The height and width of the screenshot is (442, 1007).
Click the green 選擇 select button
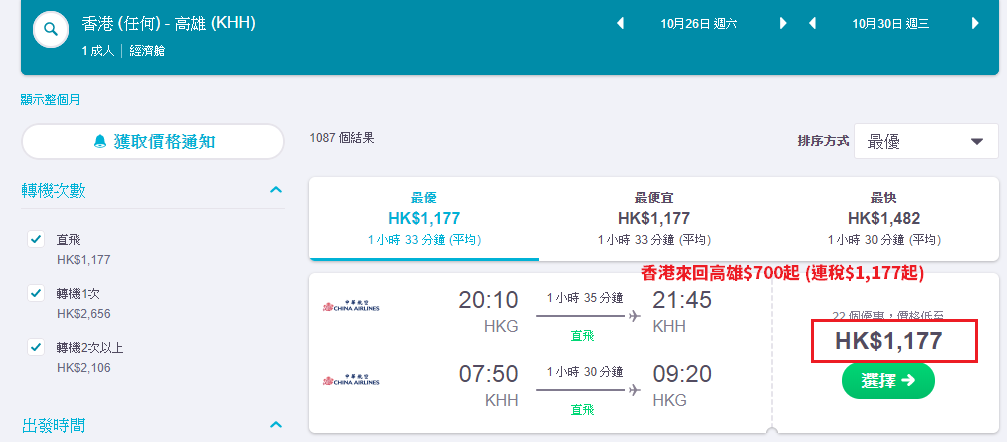coord(888,381)
